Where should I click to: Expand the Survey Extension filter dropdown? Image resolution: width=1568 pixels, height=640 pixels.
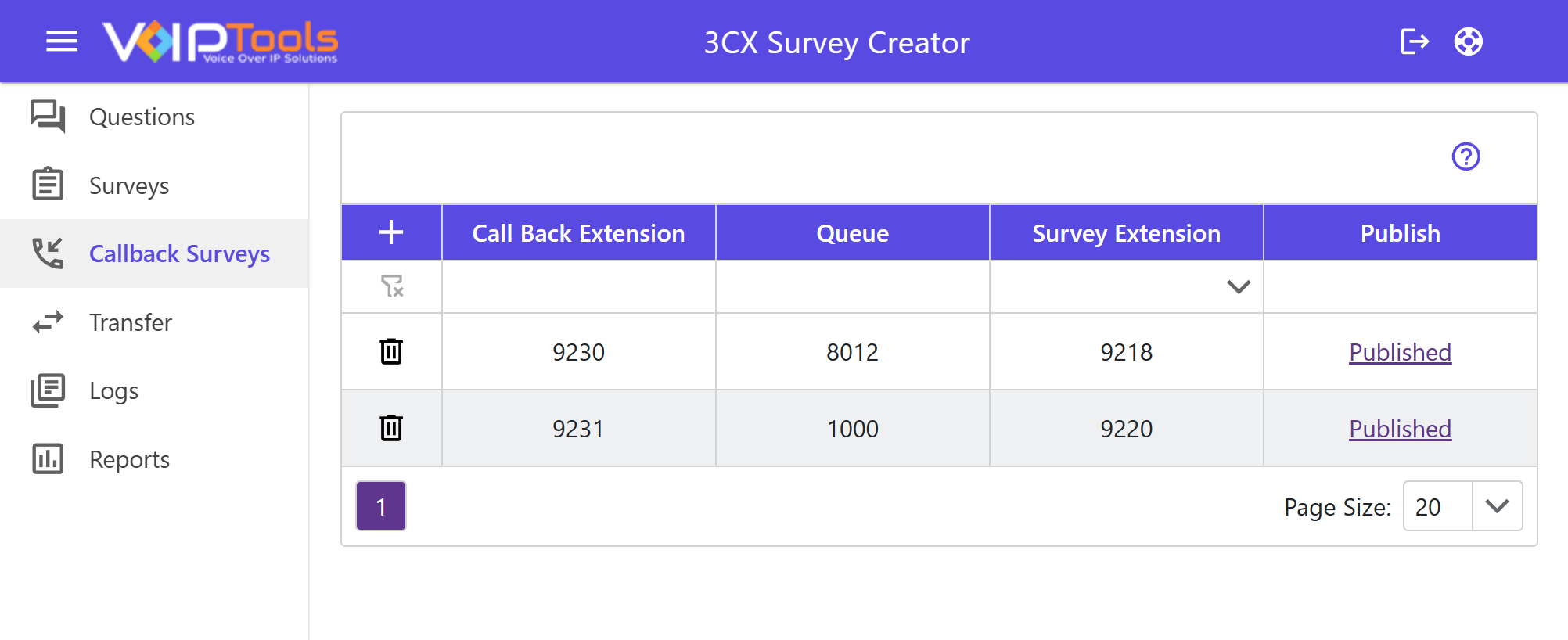[x=1239, y=286]
